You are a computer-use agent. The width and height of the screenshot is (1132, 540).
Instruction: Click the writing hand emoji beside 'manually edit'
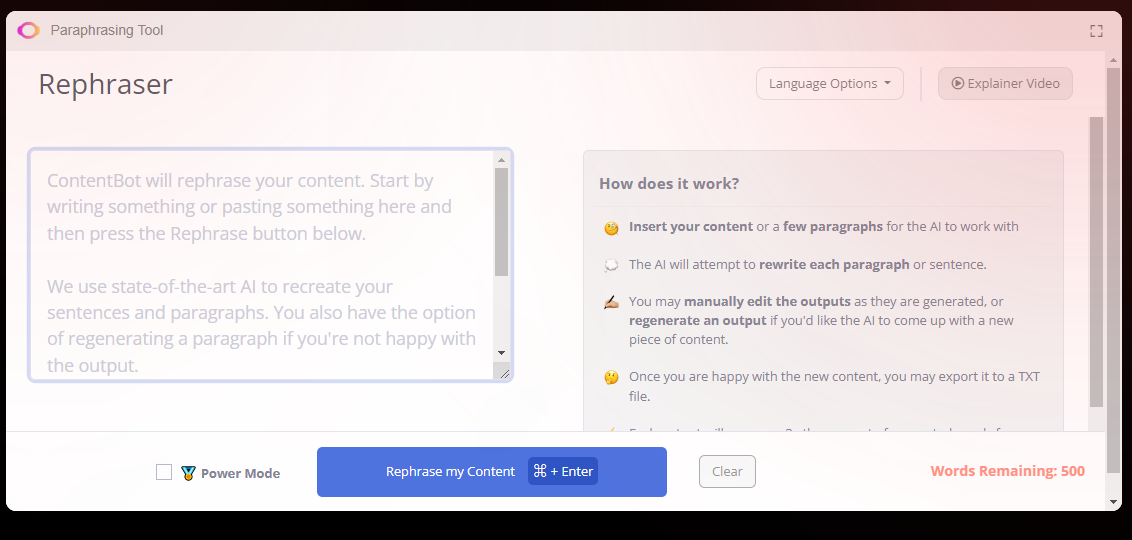click(x=611, y=302)
